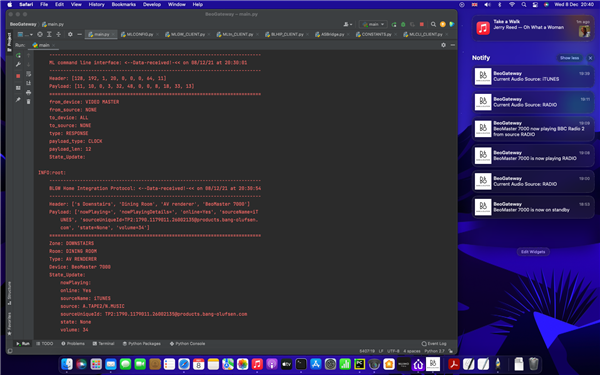Viewport: 600px width, 375px height.
Task: Clear Notify notifications with X button
Action: (x=590, y=58)
